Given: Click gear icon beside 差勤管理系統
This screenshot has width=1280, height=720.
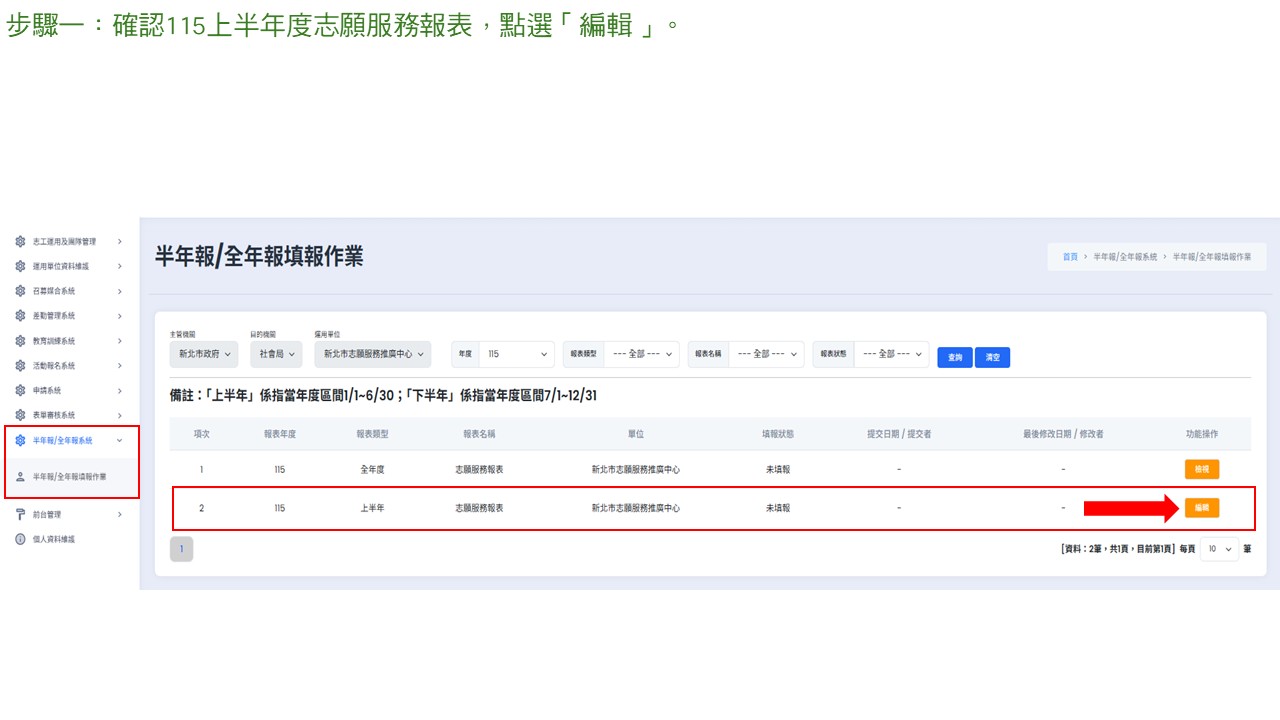Looking at the screenshot, I should point(20,316).
